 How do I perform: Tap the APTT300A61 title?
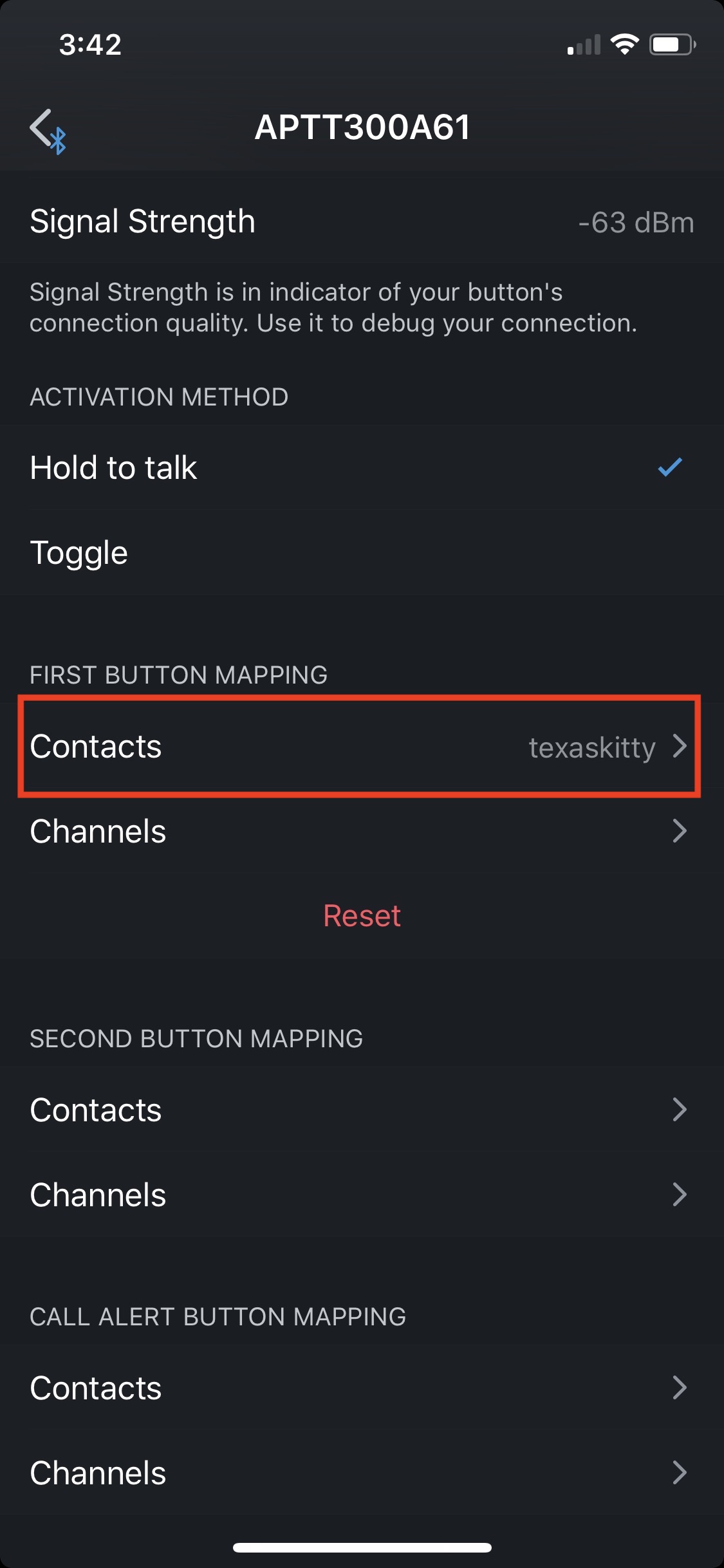(362, 127)
